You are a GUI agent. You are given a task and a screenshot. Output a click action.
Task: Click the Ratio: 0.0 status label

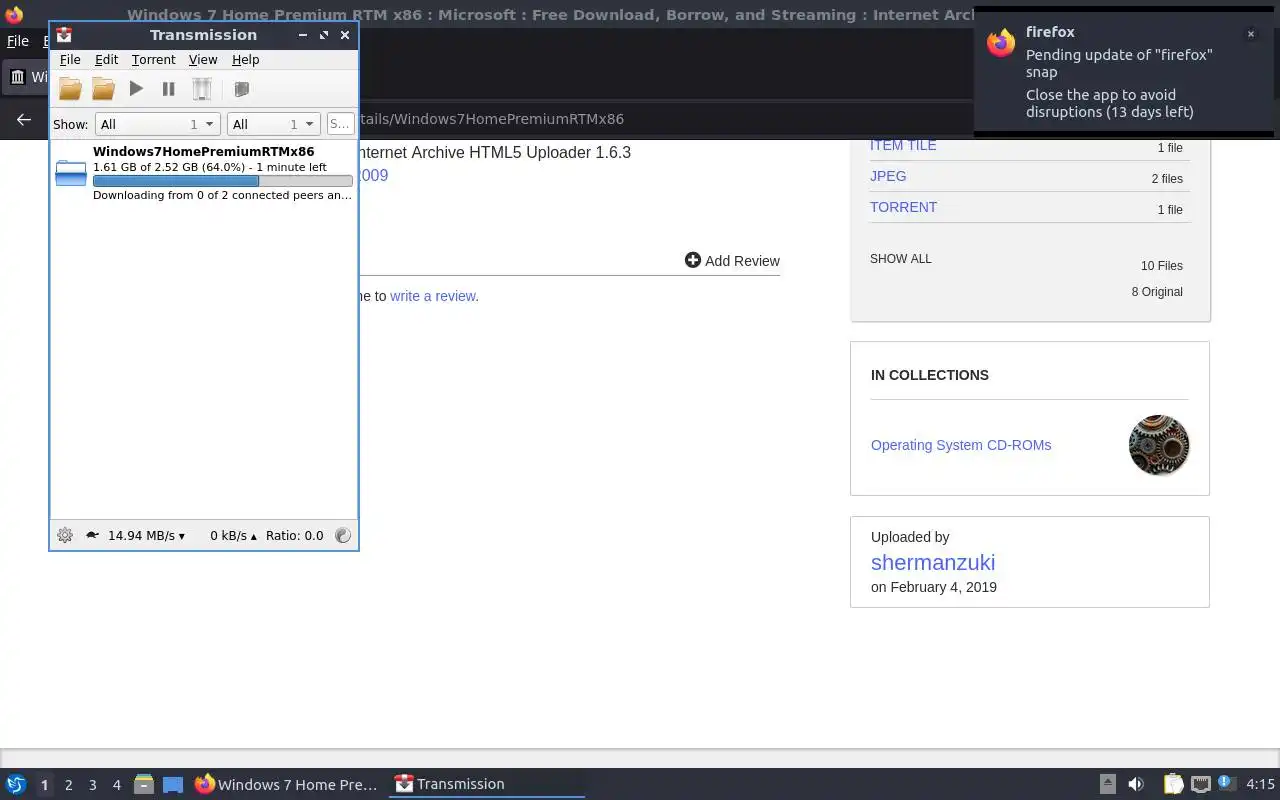click(294, 535)
